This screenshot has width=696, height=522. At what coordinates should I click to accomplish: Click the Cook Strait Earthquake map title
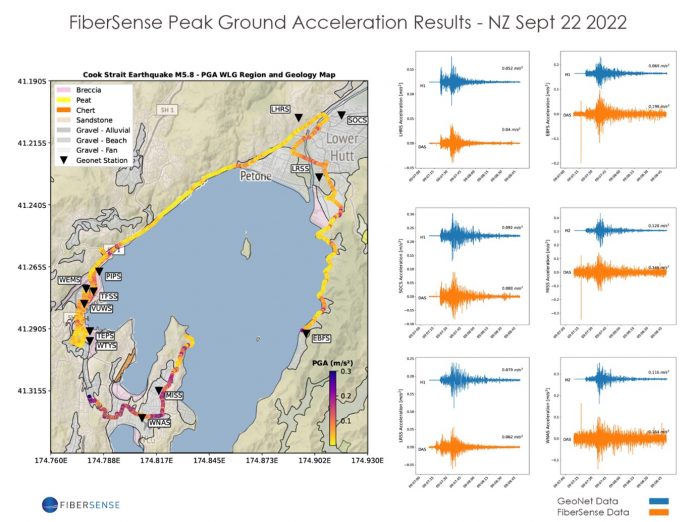pos(209,75)
